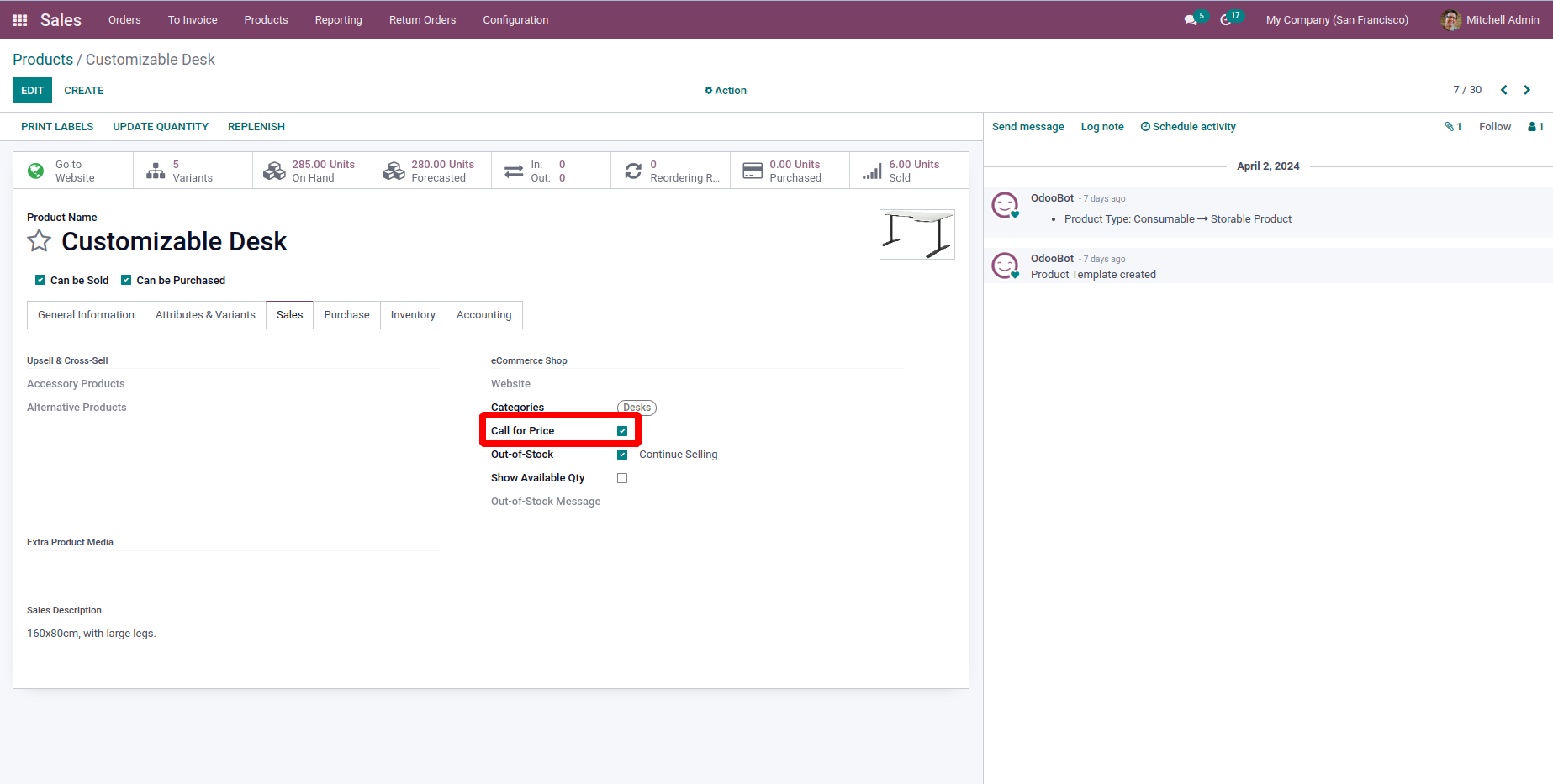Open the Orders menu
1553x784 pixels.
[124, 20]
